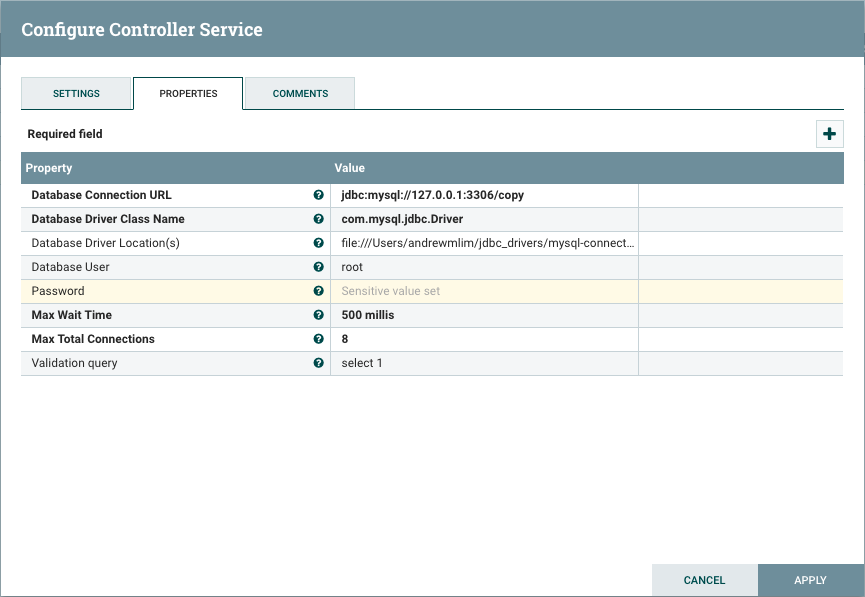Click the Database Driver Location(s) help icon

(x=319, y=243)
